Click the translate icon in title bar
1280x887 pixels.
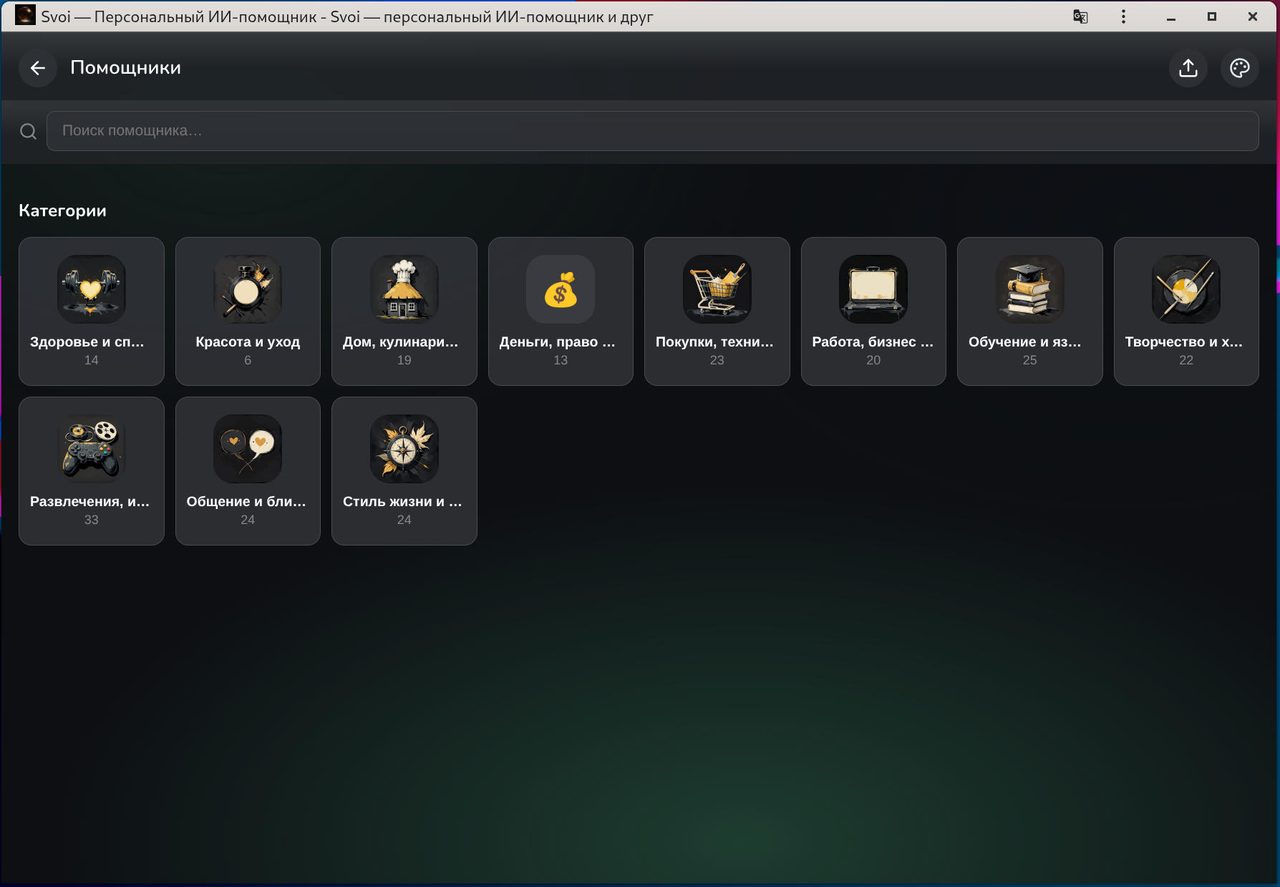(1080, 16)
